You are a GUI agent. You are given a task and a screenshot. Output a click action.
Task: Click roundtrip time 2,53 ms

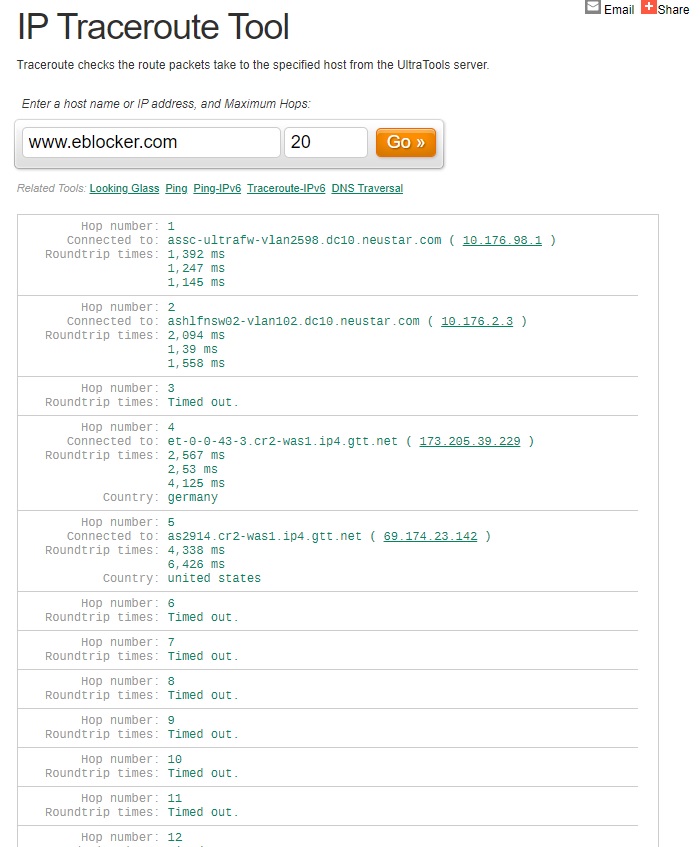tap(192, 469)
